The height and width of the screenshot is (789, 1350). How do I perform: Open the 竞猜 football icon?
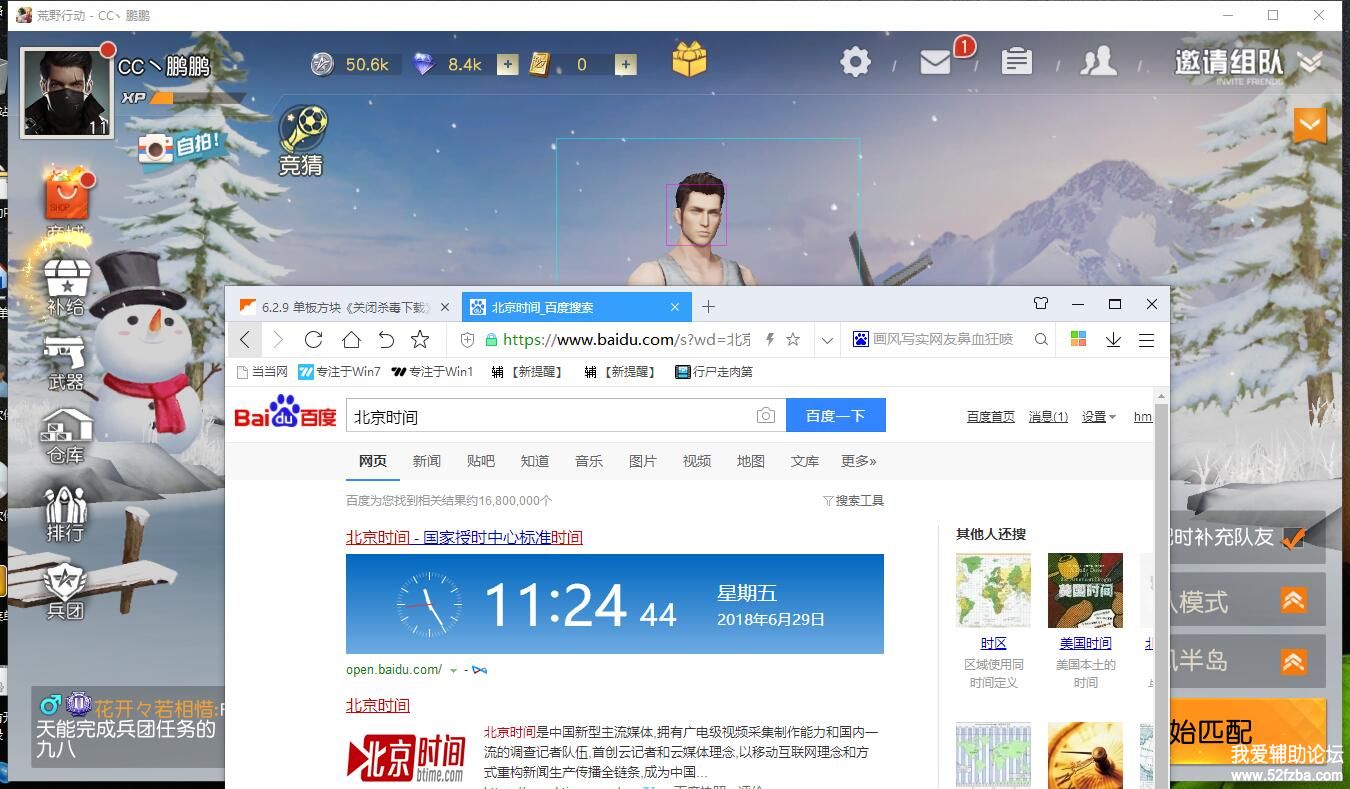click(301, 141)
